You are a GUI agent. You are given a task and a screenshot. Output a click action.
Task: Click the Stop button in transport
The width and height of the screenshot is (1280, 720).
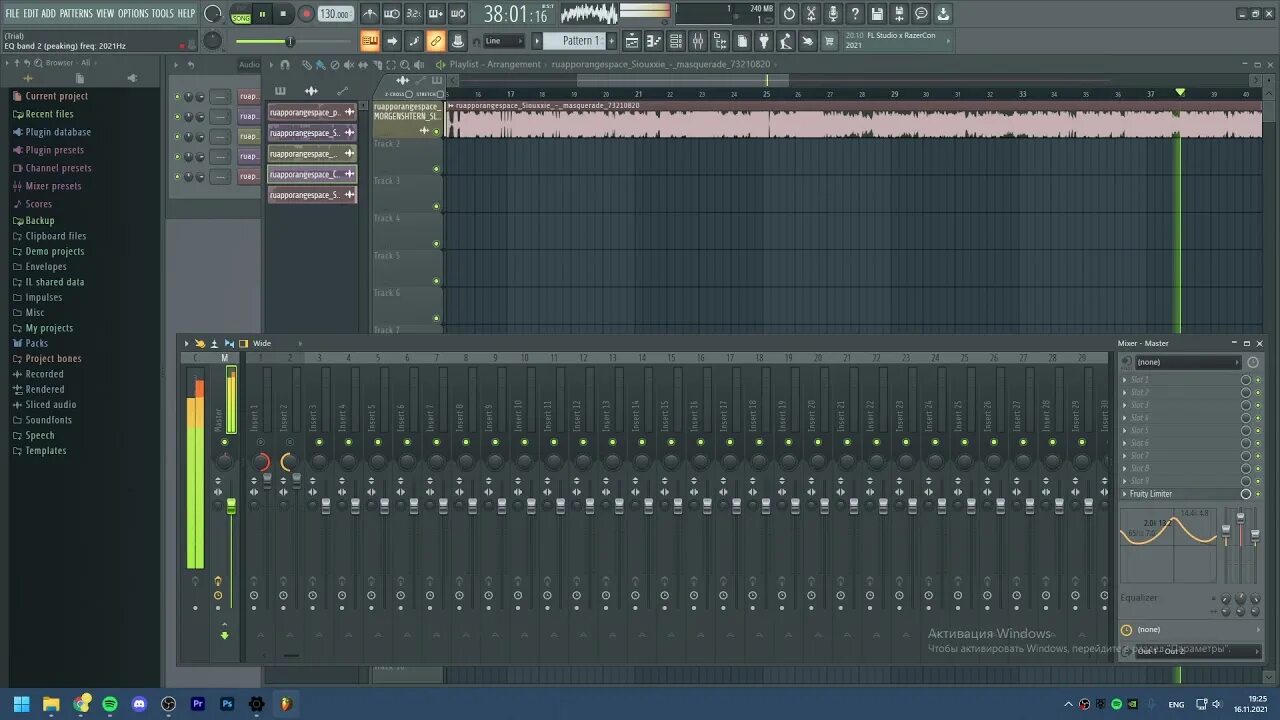coord(283,14)
